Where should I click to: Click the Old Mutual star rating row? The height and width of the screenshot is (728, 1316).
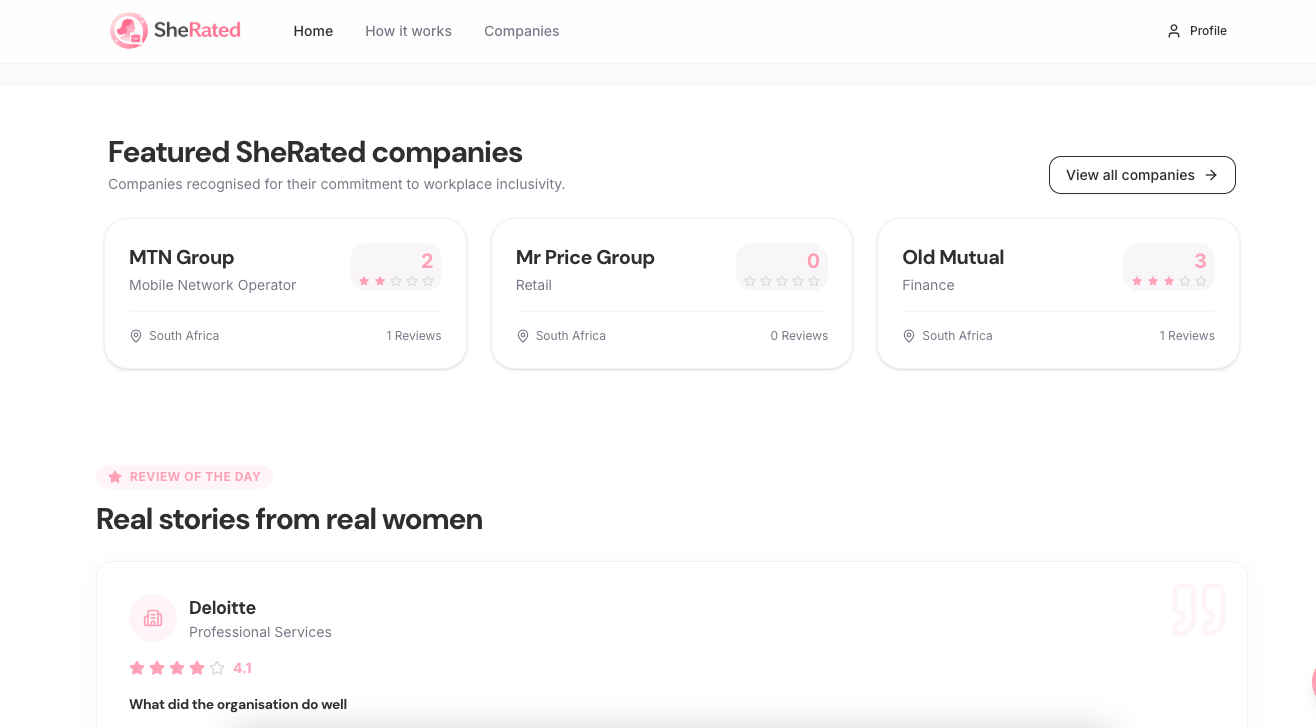1169,282
